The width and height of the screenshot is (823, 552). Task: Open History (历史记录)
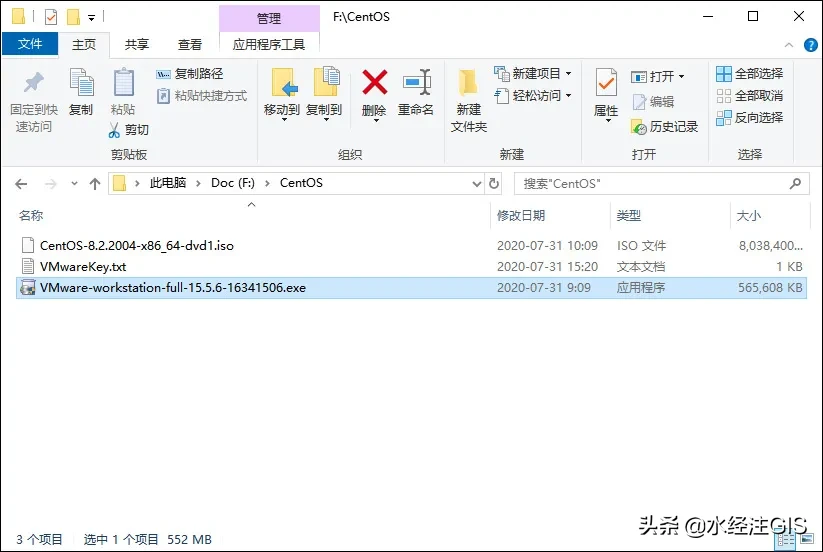(x=664, y=127)
